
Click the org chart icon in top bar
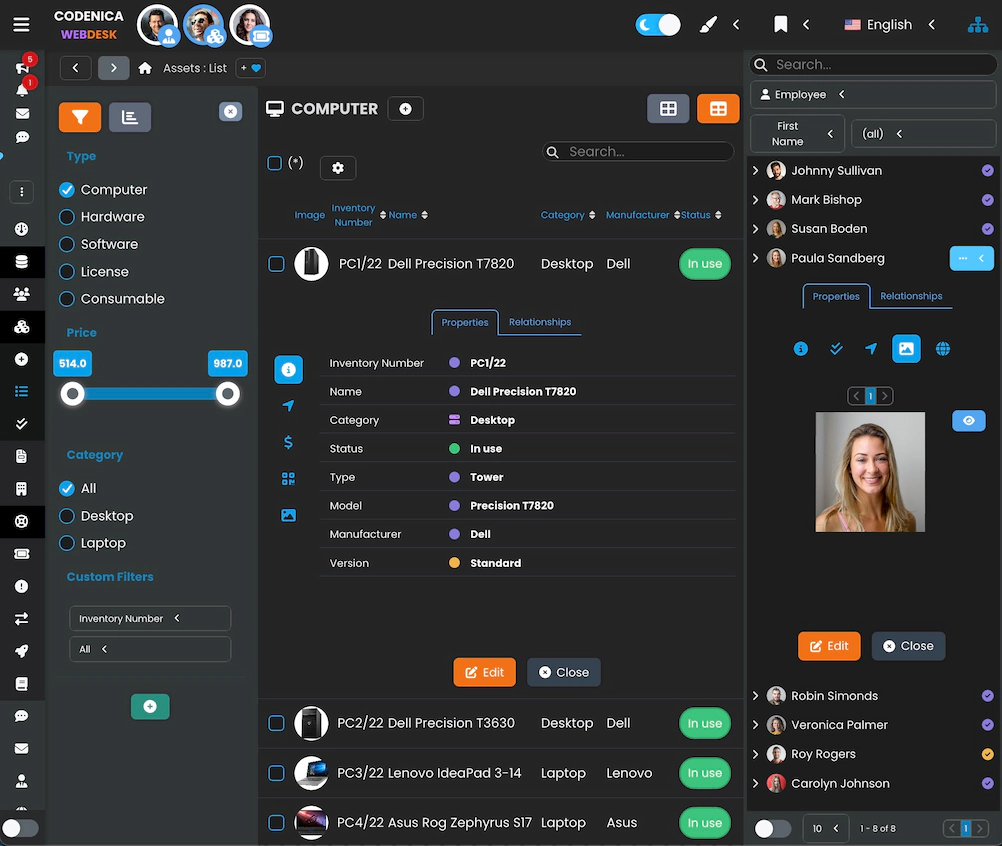[977, 24]
